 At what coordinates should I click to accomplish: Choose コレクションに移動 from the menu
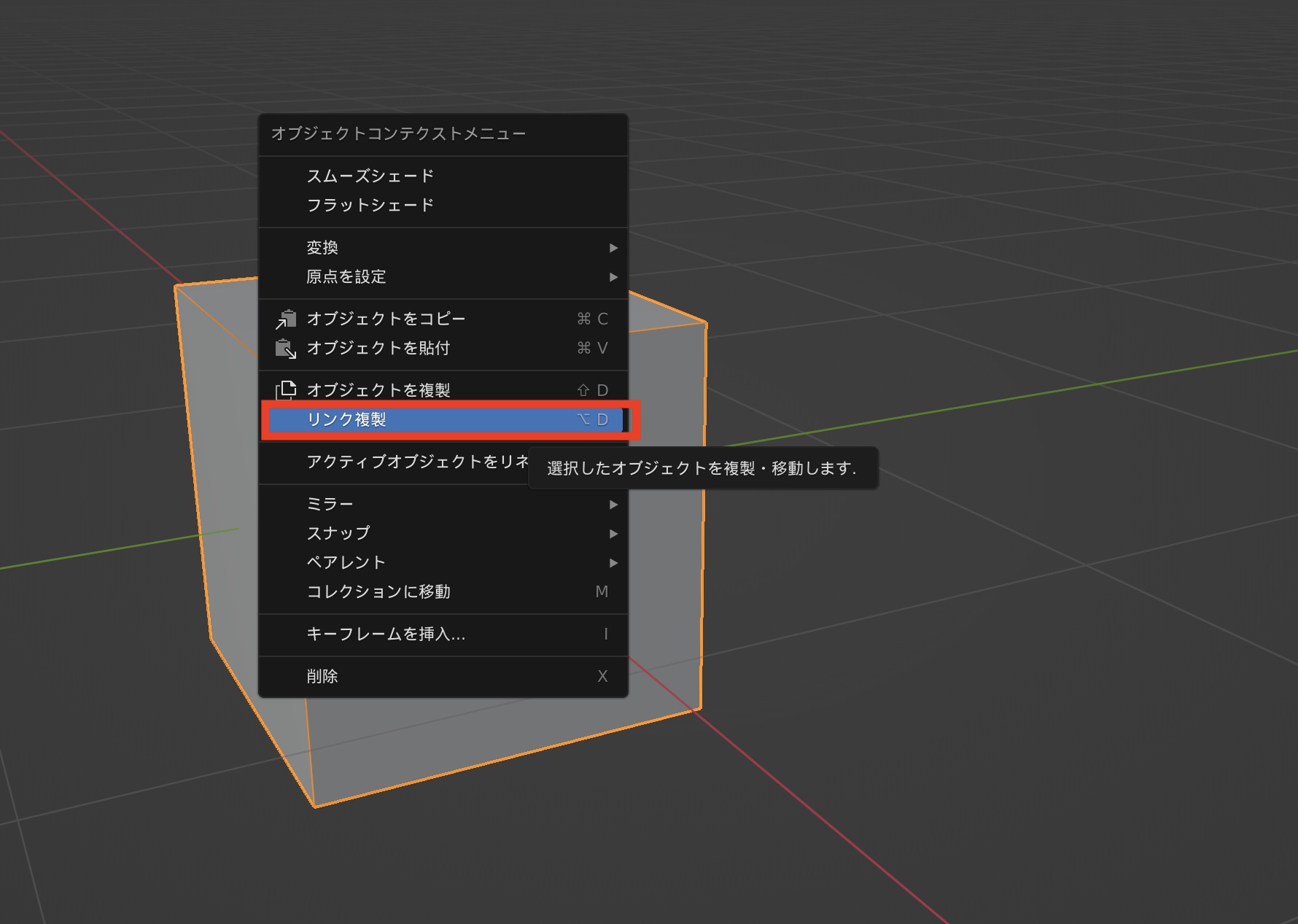[x=379, y=592]
